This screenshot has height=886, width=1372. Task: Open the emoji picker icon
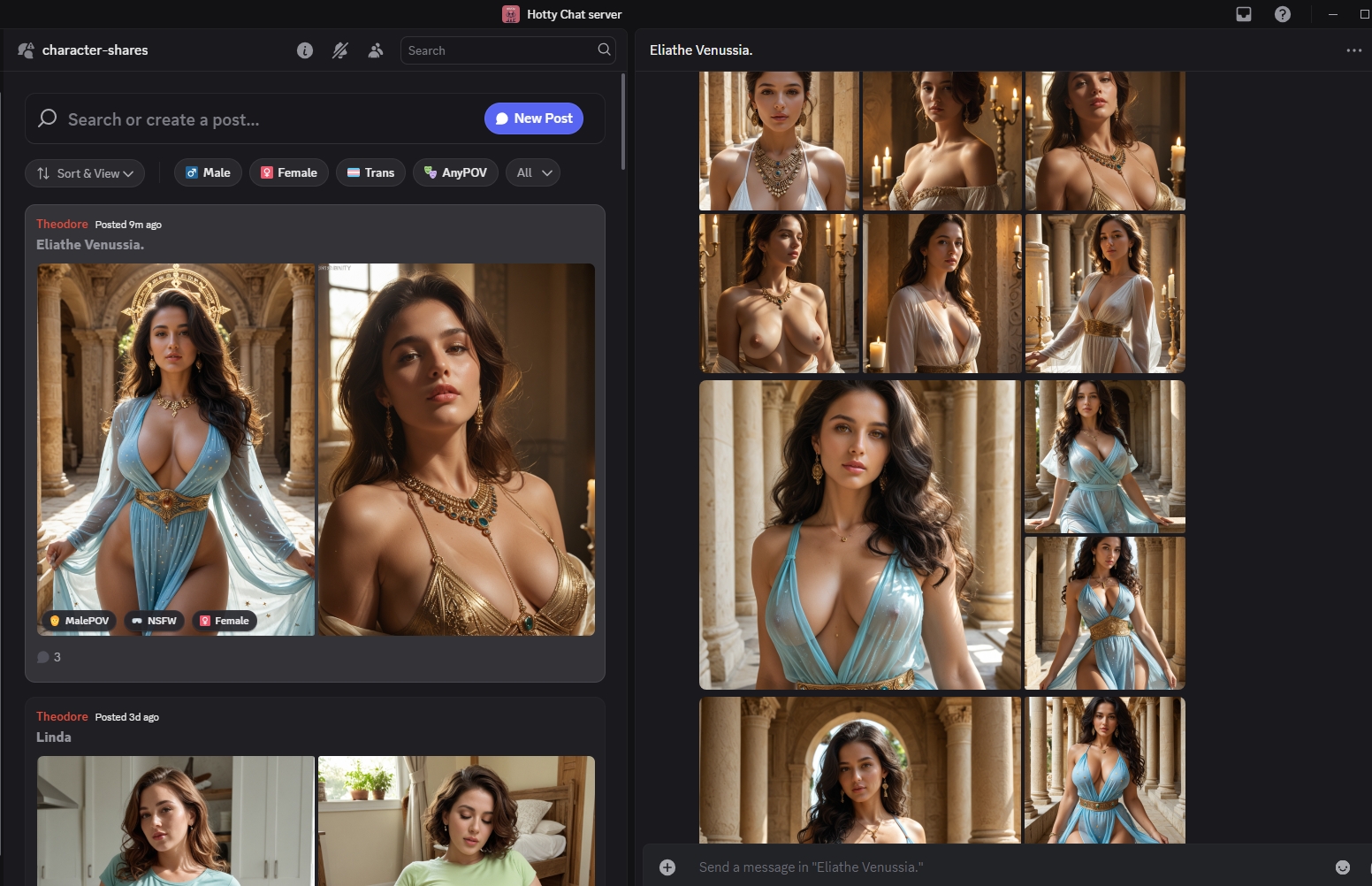(1343, 867)
